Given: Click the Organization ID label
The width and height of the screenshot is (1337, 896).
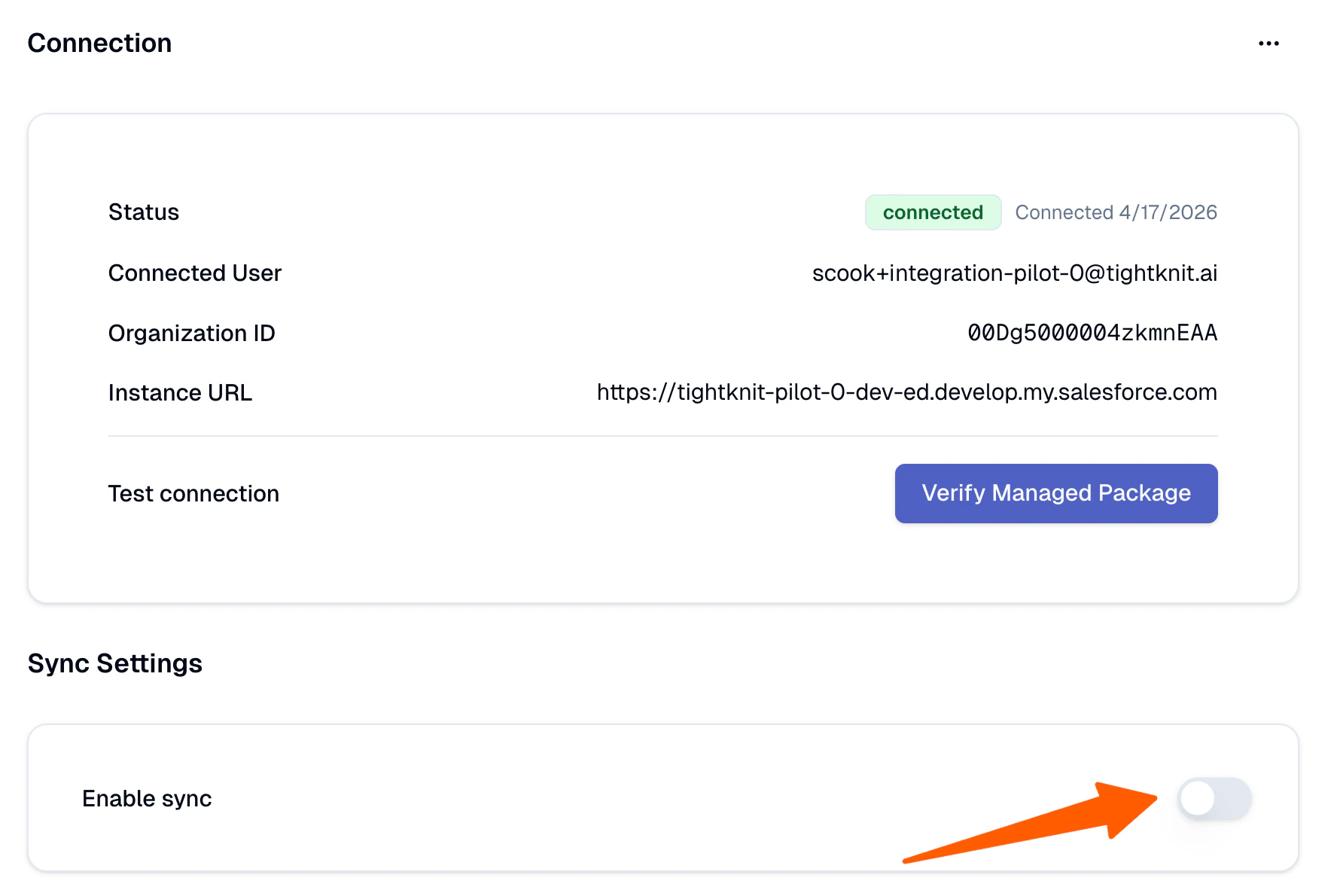Looking at the screenshot, I should click(x=192, y=333).
